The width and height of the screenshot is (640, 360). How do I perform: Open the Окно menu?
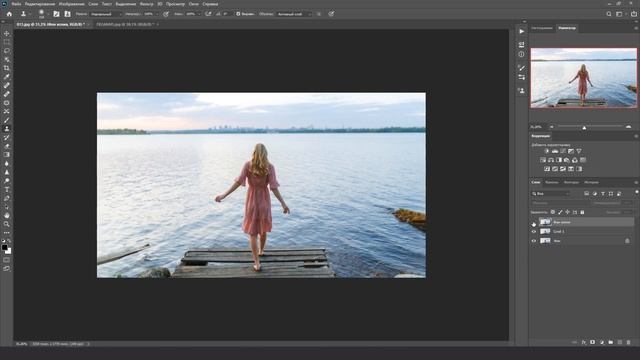click(193, 4)
